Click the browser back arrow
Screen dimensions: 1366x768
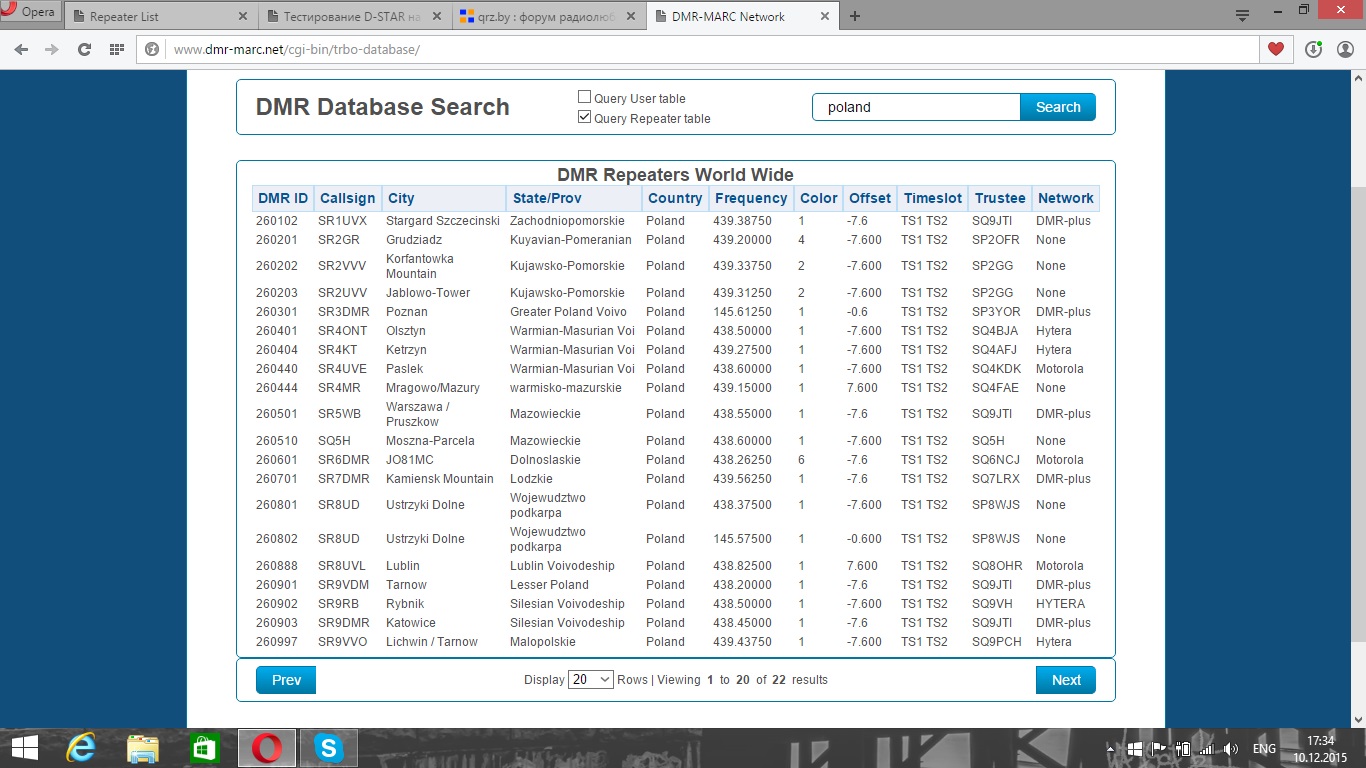[x=21, y=49]
